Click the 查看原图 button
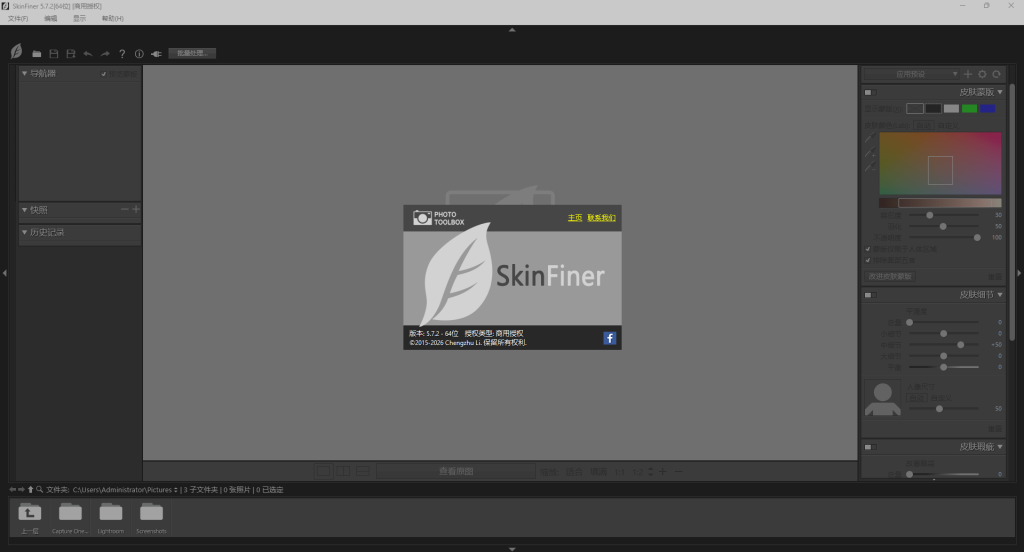 coord(456,471)
